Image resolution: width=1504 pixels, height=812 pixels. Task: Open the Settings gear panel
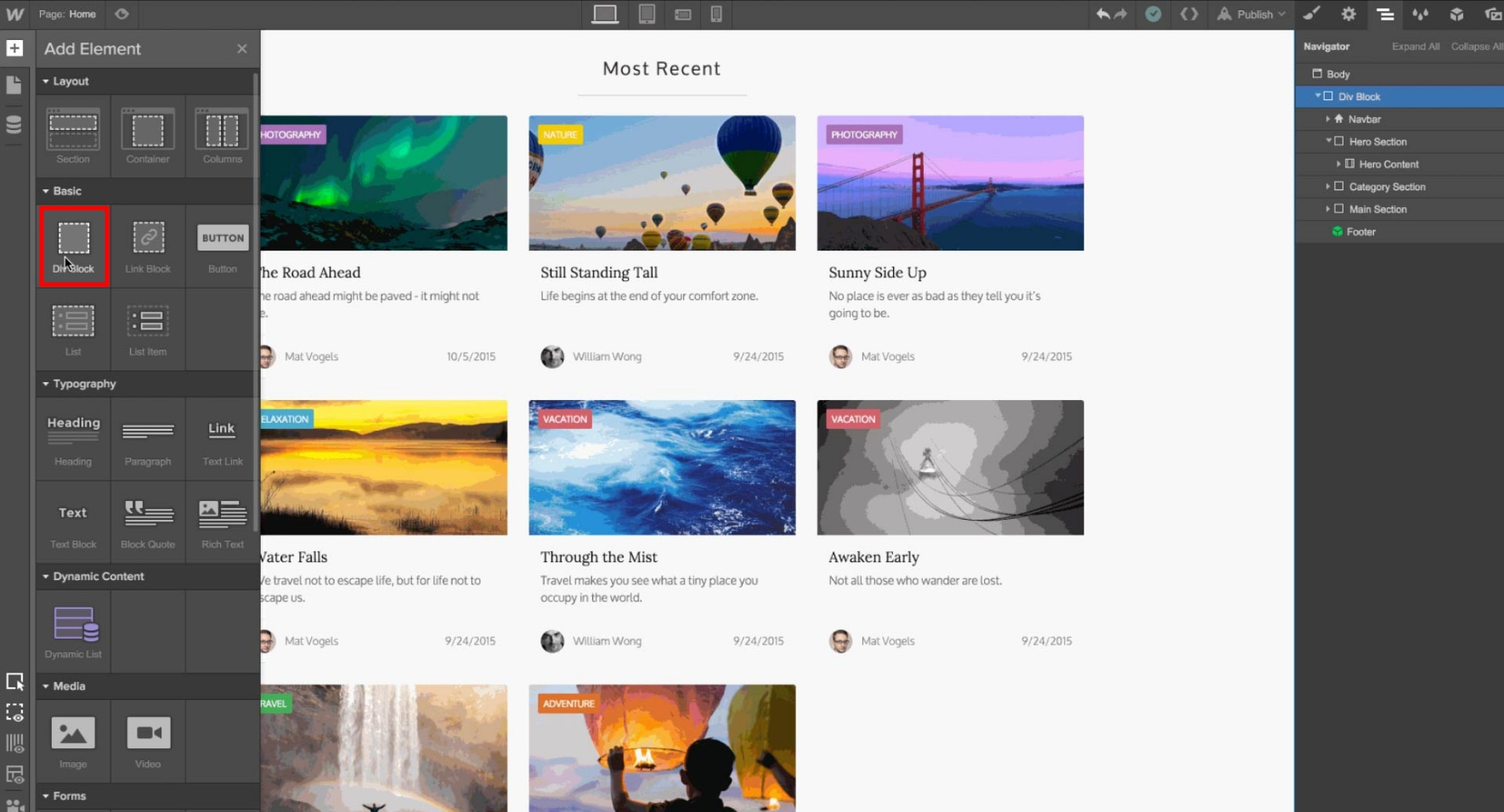coord(1349,14)
